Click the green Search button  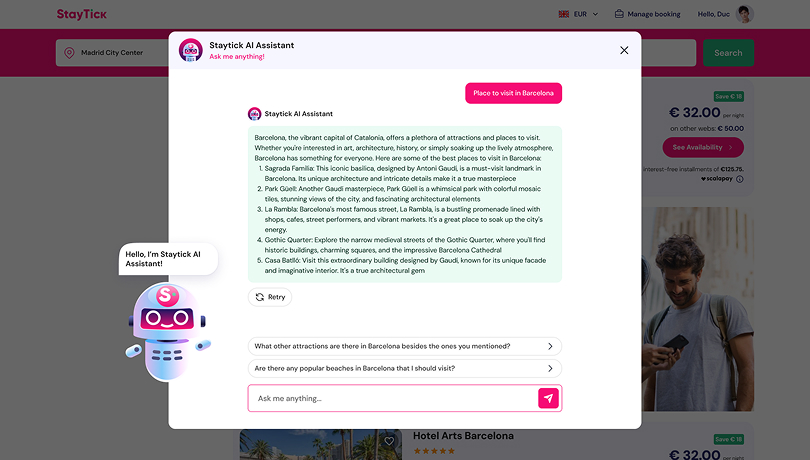pos(728,53)
